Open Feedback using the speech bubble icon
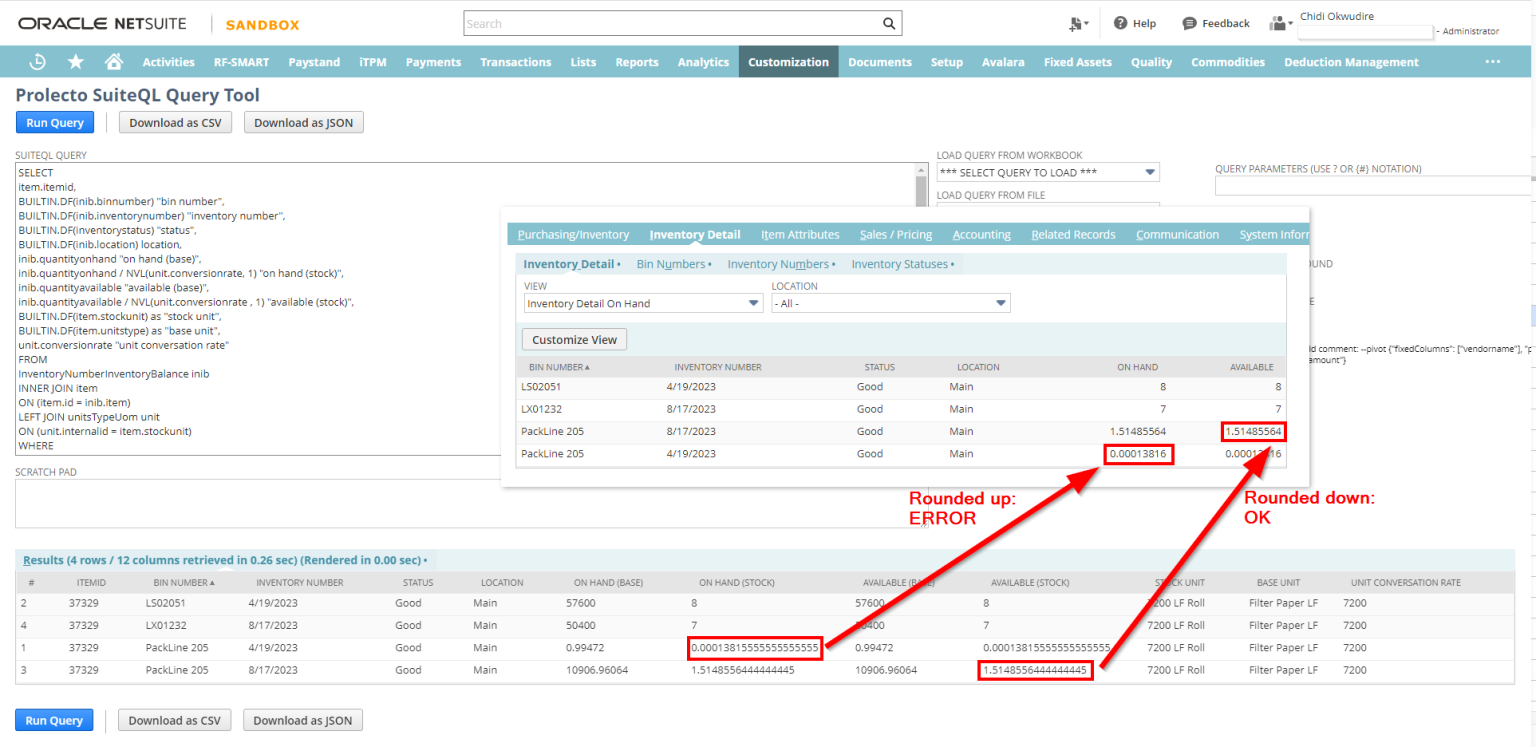 click(1188, 23)
